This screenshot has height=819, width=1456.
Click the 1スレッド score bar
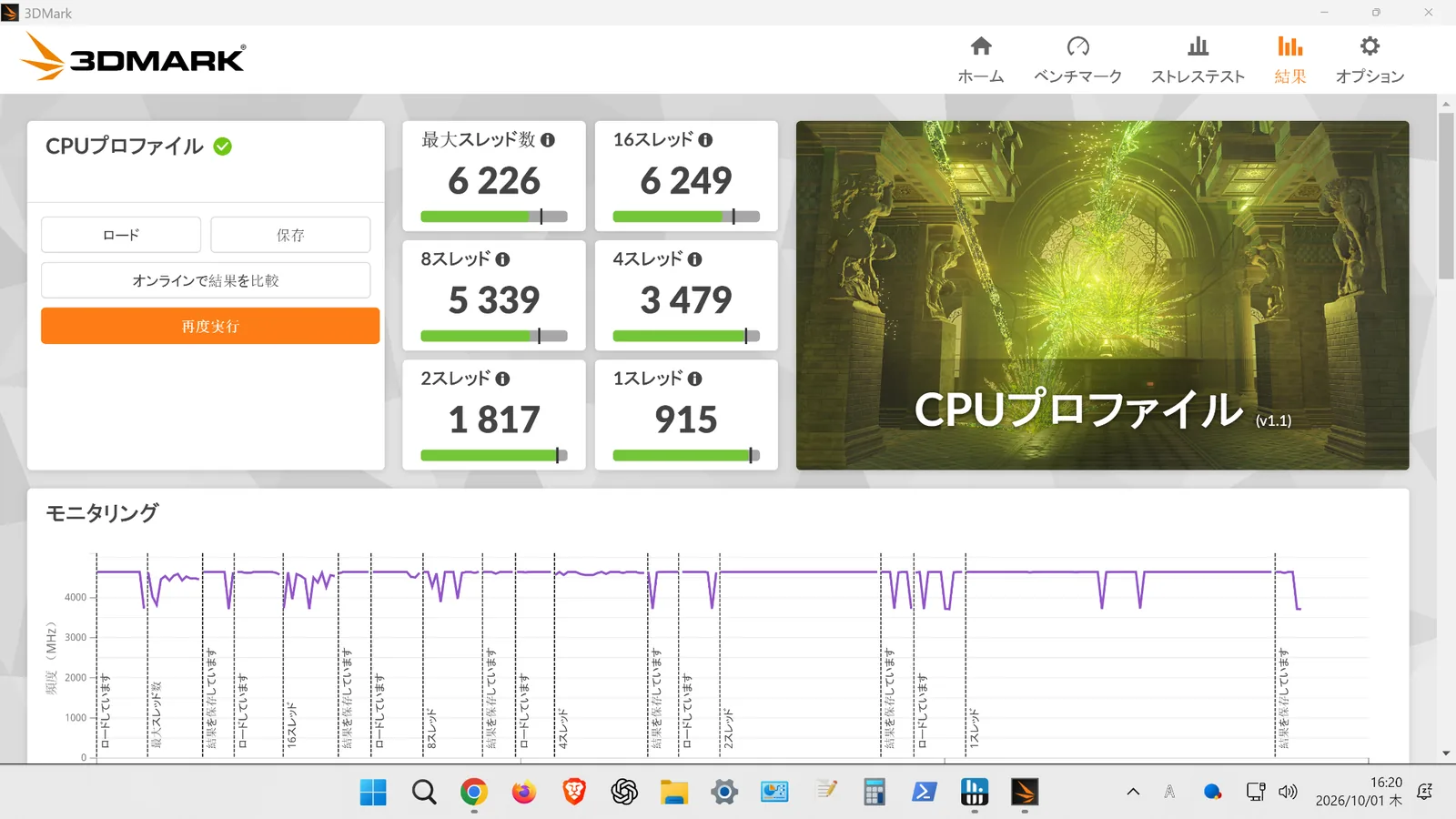point(686,455)
